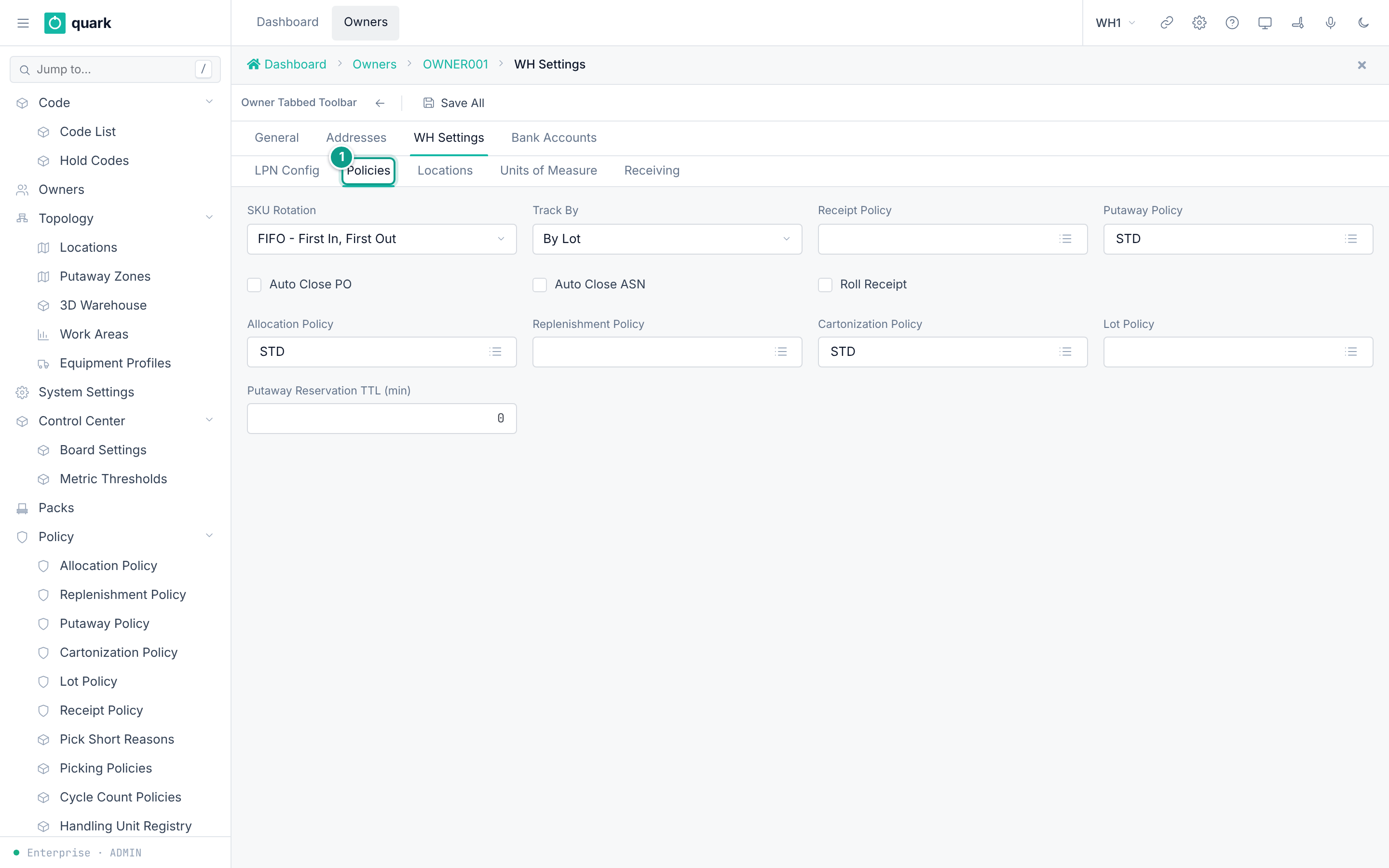
Task: Click the Dashboard home breadcrumb icon
Action: pyautogui.click(x=253, y=64)
